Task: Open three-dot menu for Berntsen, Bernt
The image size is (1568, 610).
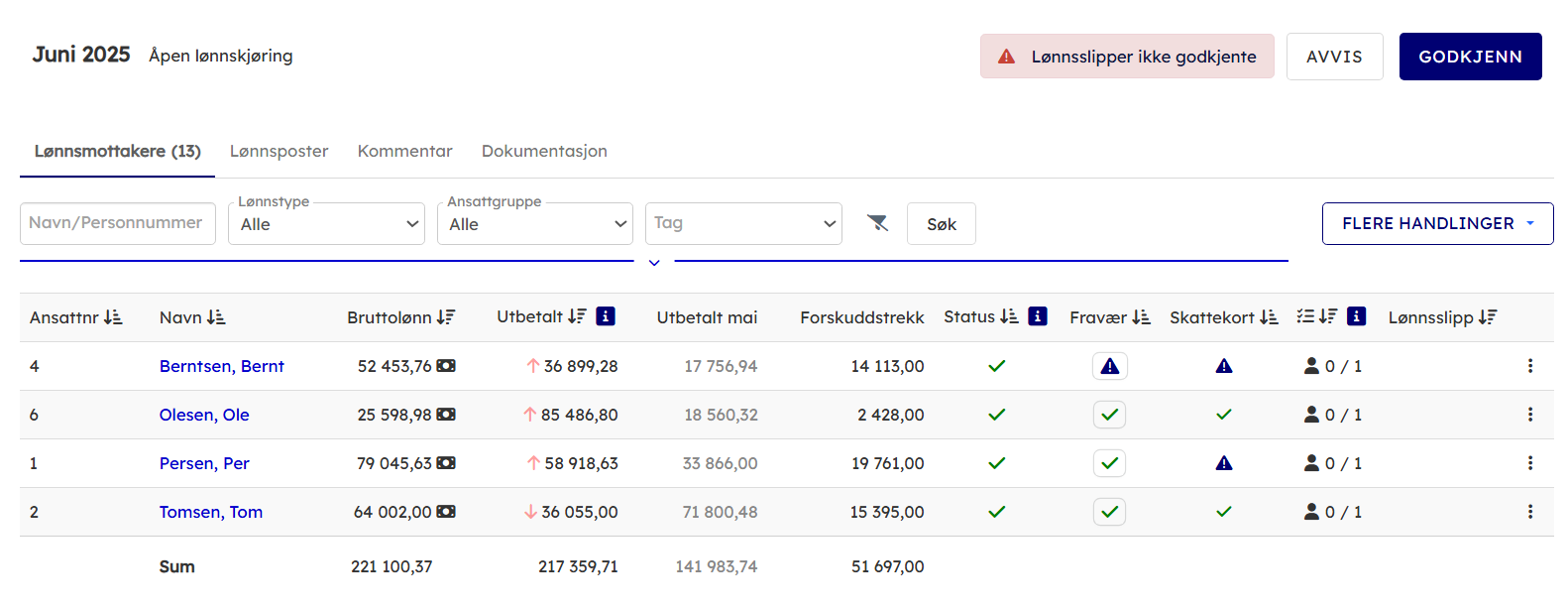Action: click(1529, 366)
